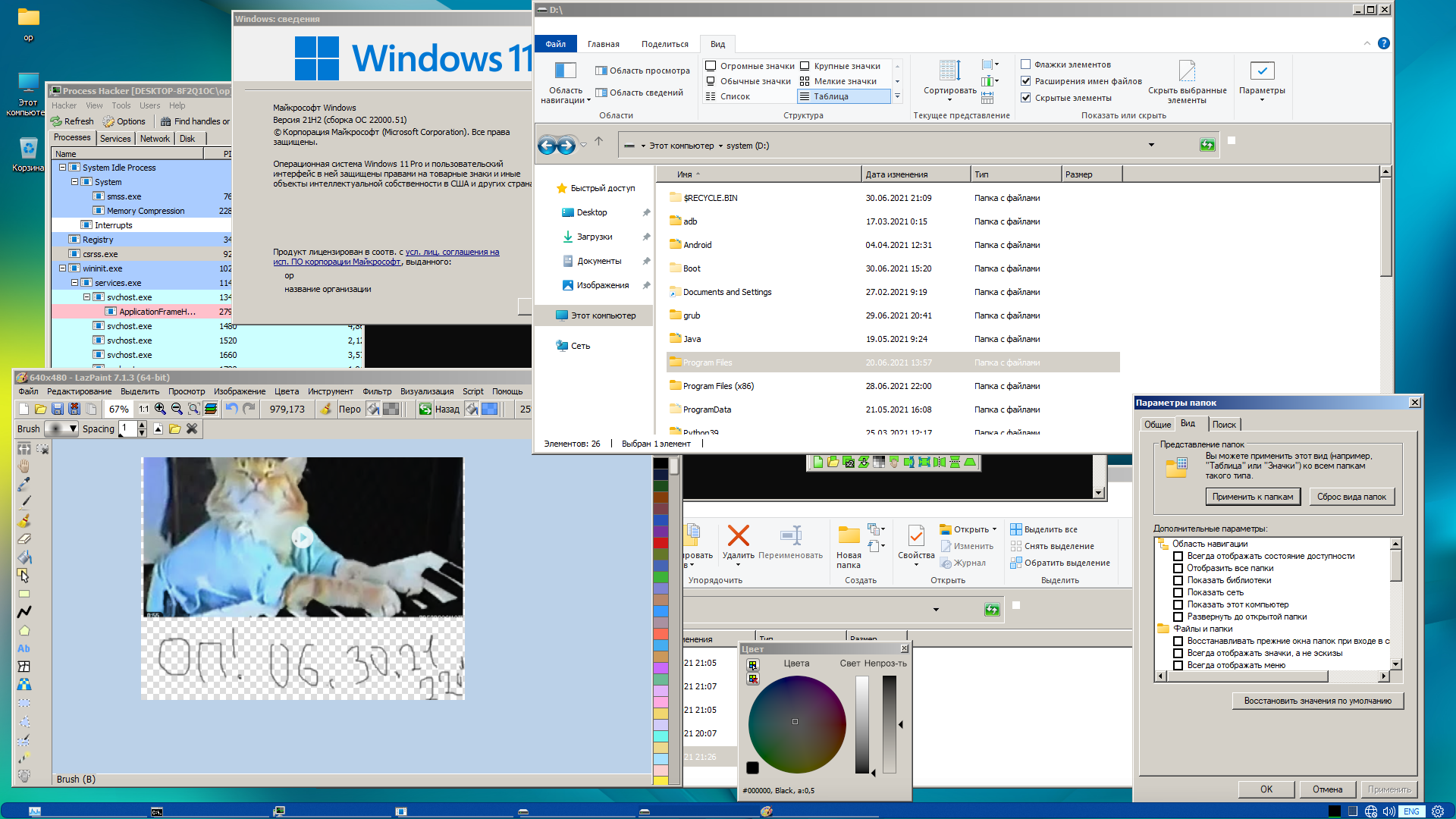
Task: Expand the Параметры dropdown in ribbon
Action: [1262, 99]
